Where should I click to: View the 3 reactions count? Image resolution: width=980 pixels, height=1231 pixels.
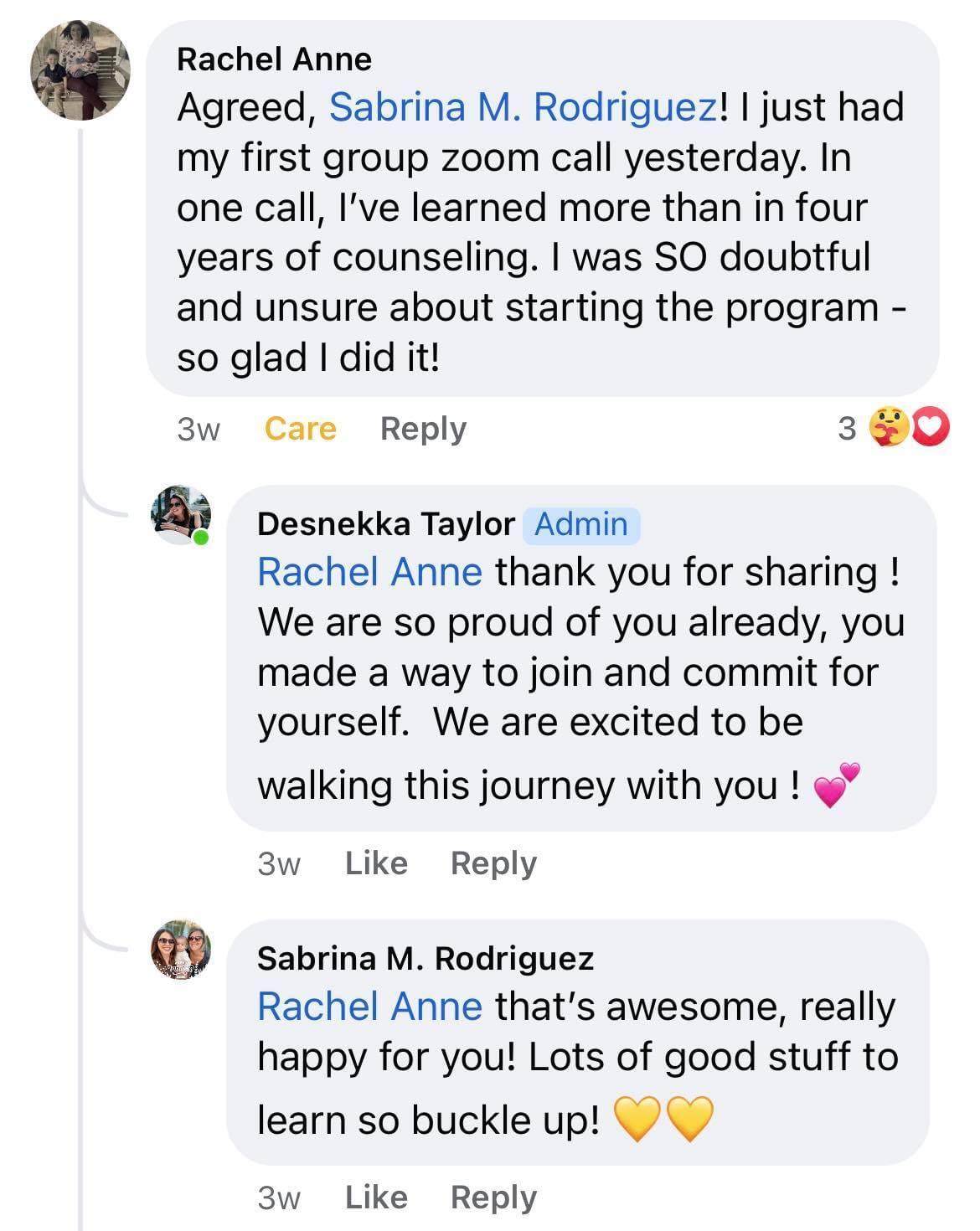(847, 428)
